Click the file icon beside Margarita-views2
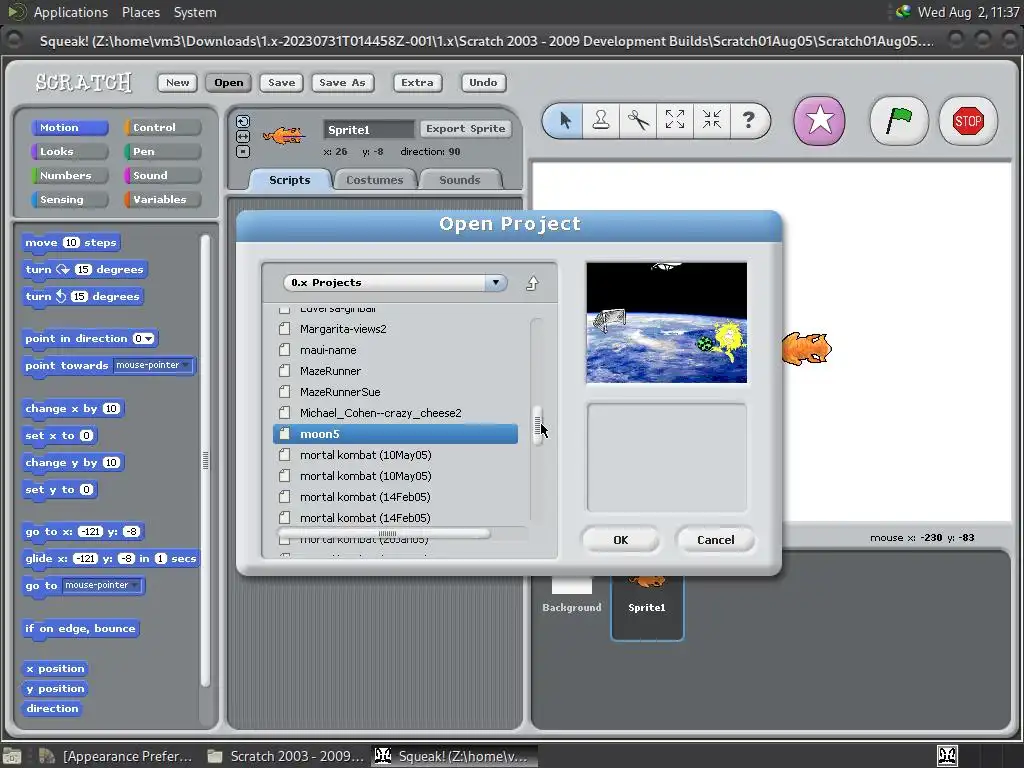 [x=284, y=329]
